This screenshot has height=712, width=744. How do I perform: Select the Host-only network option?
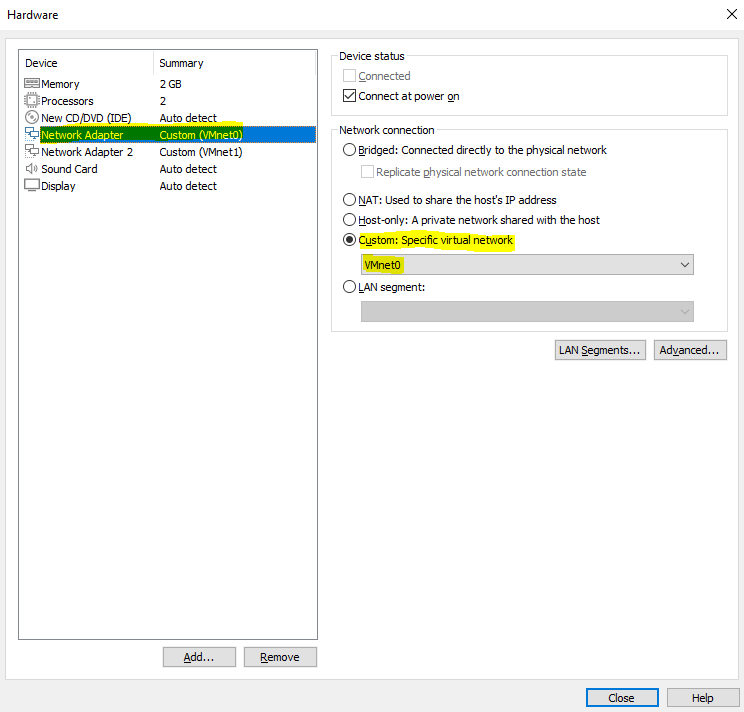(349, 220)
